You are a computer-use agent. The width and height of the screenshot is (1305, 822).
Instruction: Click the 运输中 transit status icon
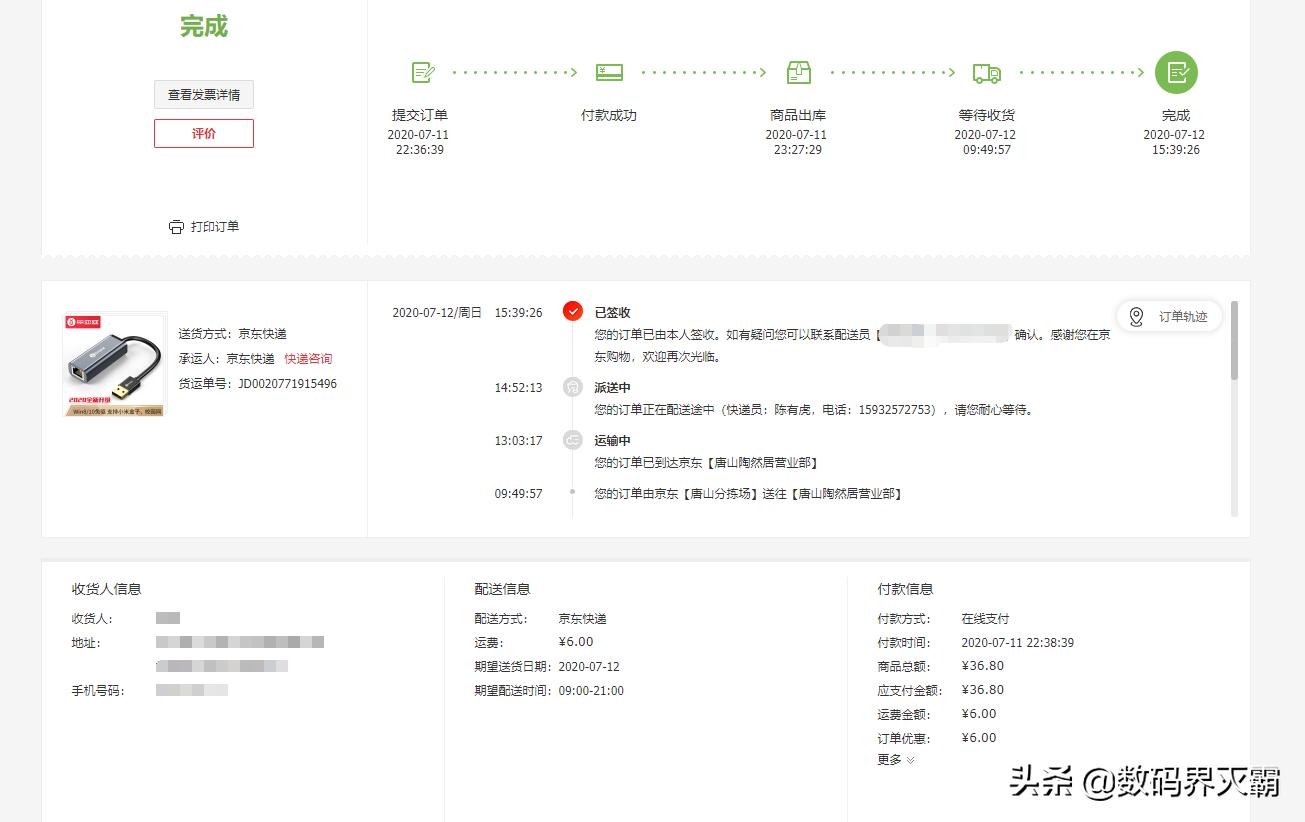[x=572, y=440]
